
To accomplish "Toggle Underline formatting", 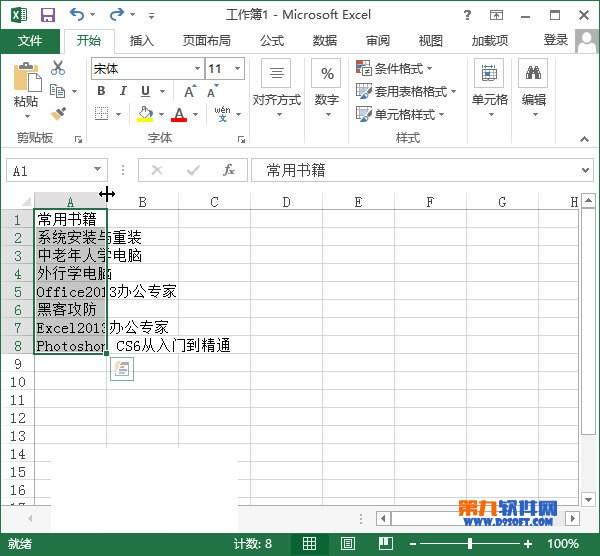I will [144, 91].
